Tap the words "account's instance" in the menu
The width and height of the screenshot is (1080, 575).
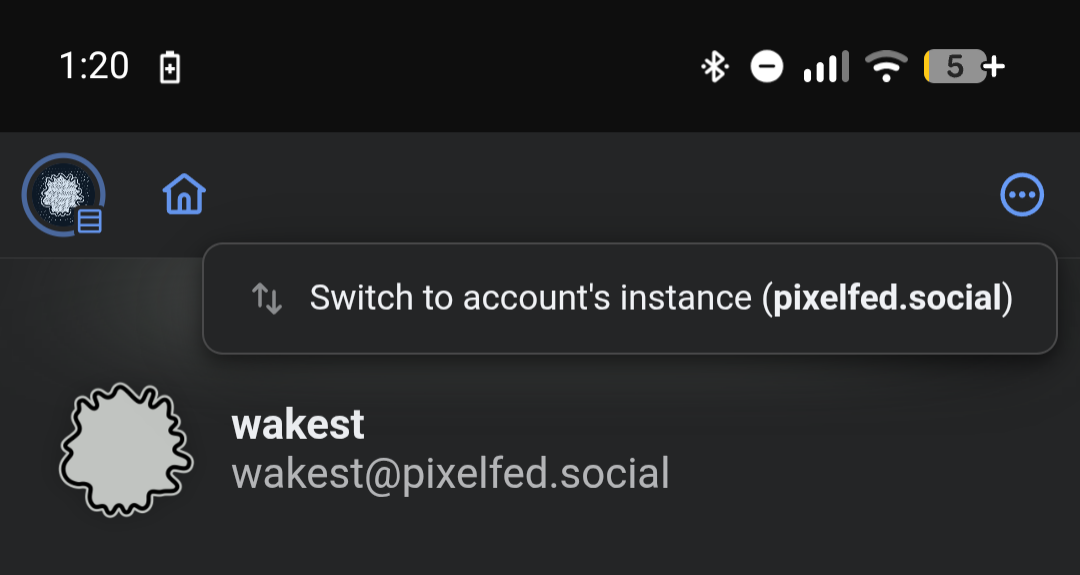click(x=598, y=298)
